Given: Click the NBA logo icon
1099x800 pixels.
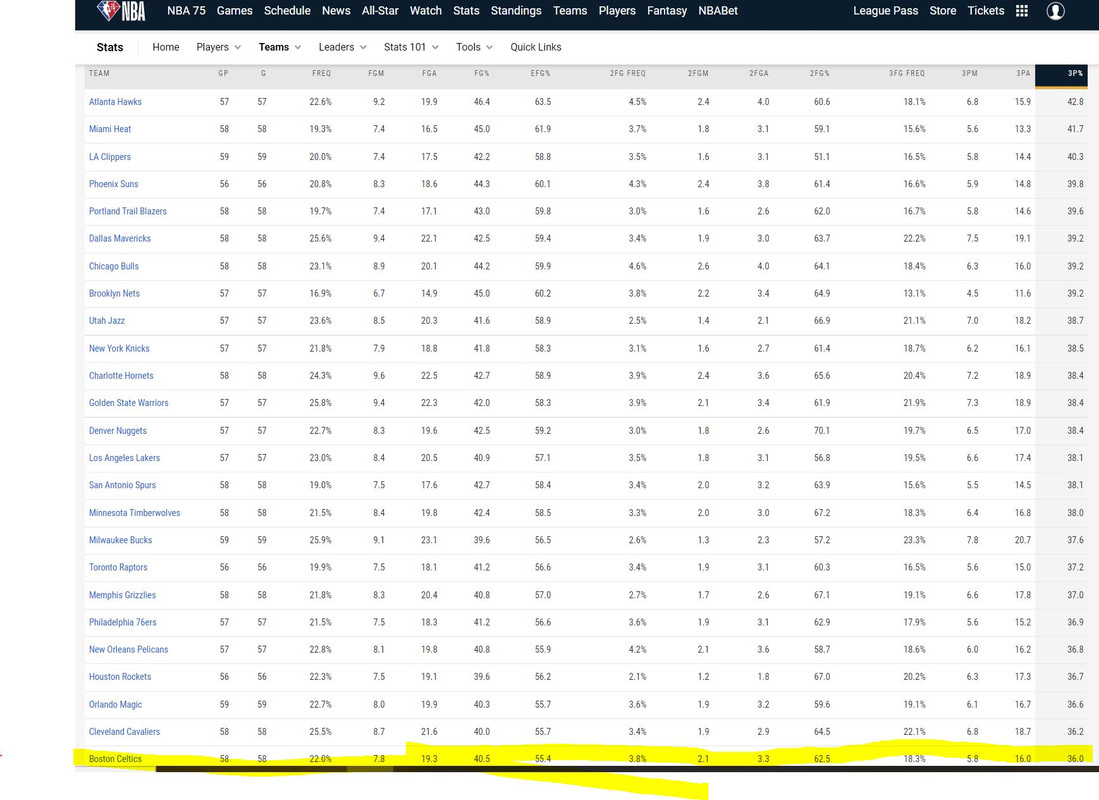Looking at the screenshot, I should (x=121, y=11).
